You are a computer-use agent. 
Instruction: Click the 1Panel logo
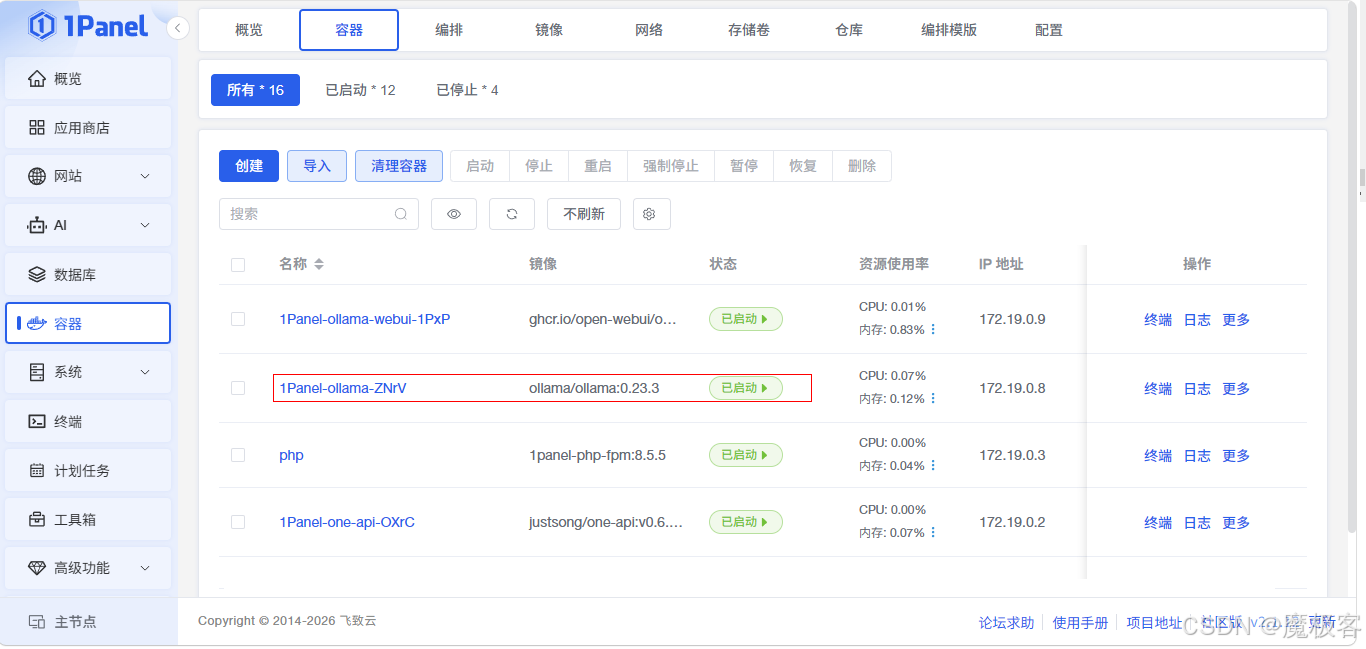(x=86, y=26)
